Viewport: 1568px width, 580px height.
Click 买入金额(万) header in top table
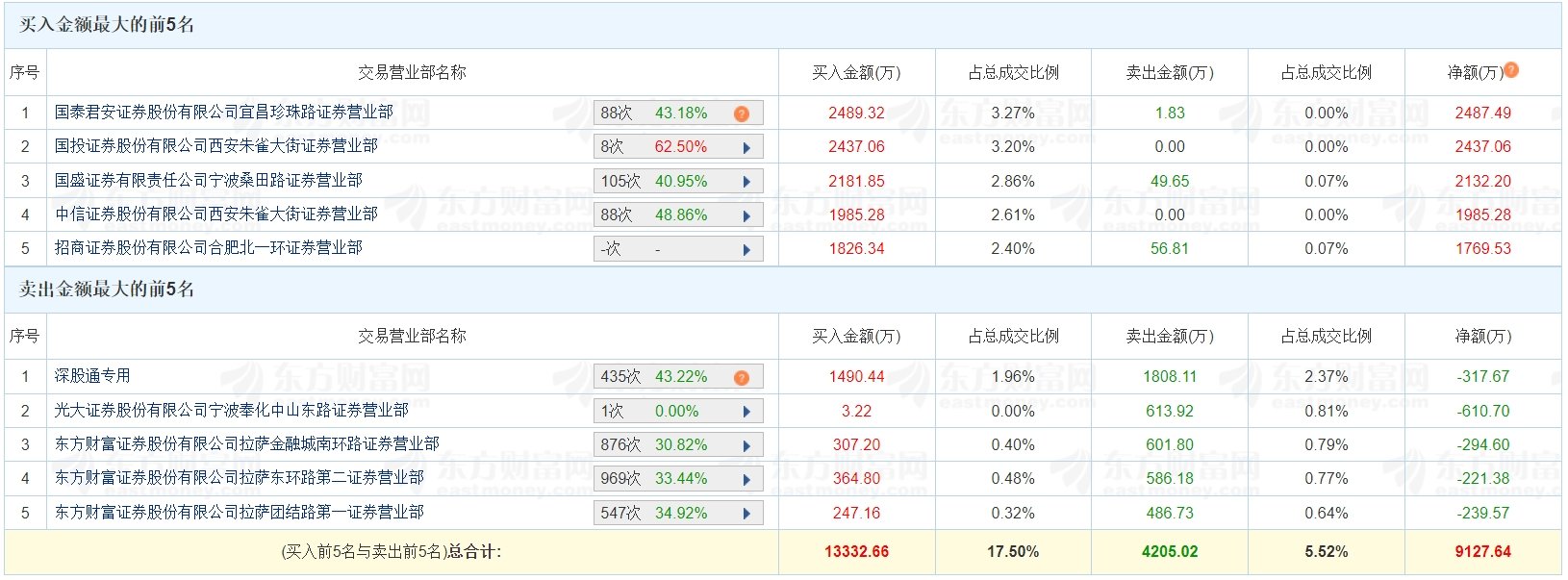[x=856, y=73]
